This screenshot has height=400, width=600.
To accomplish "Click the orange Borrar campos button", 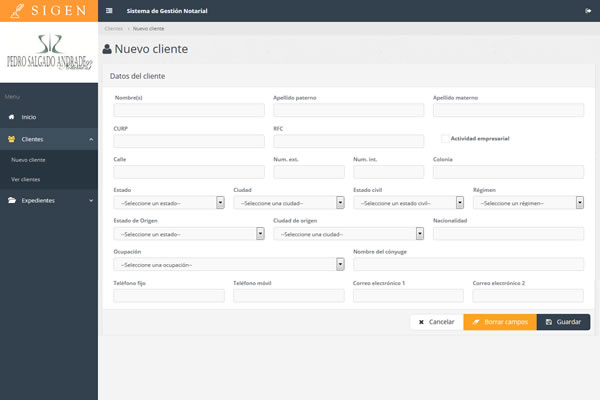I will pyautogui.click(x=500, y=322).
